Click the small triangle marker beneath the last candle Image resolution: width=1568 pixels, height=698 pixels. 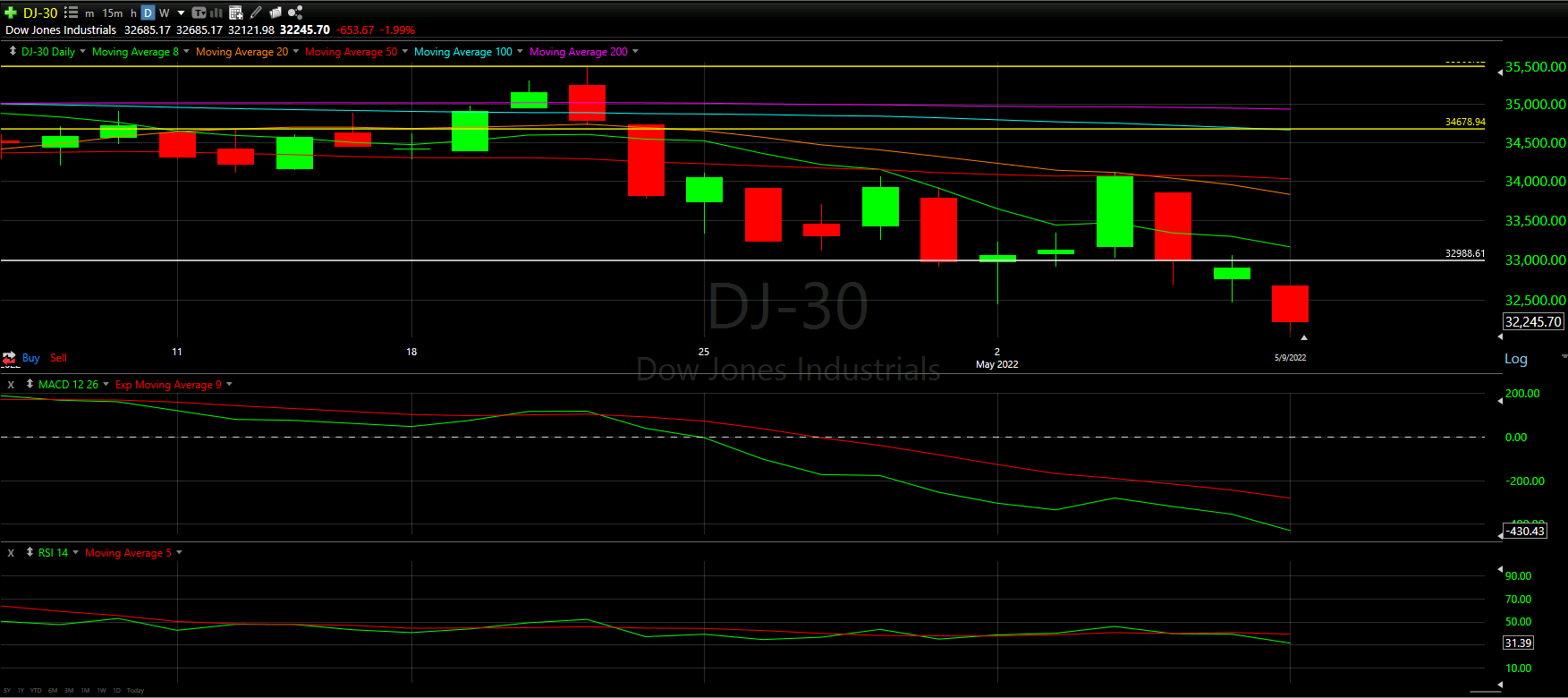1304,337
